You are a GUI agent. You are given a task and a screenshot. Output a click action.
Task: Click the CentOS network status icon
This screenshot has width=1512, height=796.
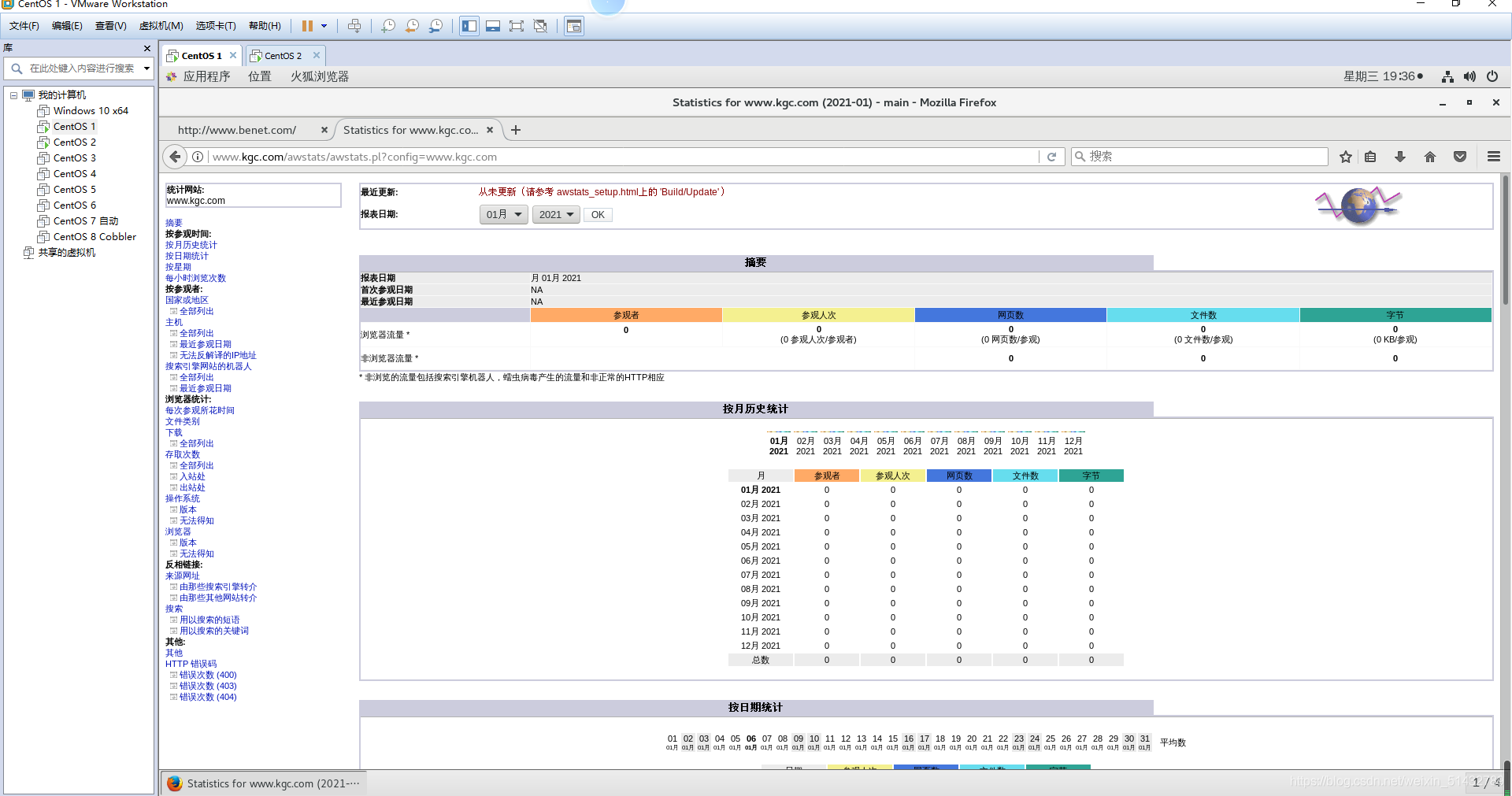click(1447, 76)
